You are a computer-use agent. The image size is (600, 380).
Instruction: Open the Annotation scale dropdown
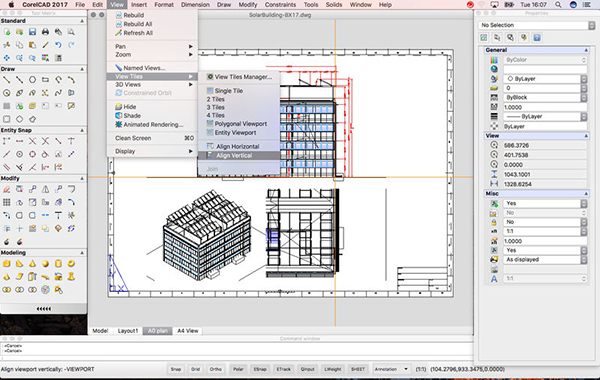pos(391,369)
